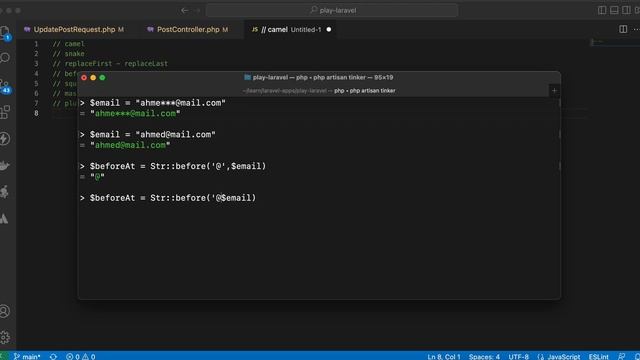Viewport: 640px width, 360px height.
Task: Split the editor to the right
Action: (623, 29)
